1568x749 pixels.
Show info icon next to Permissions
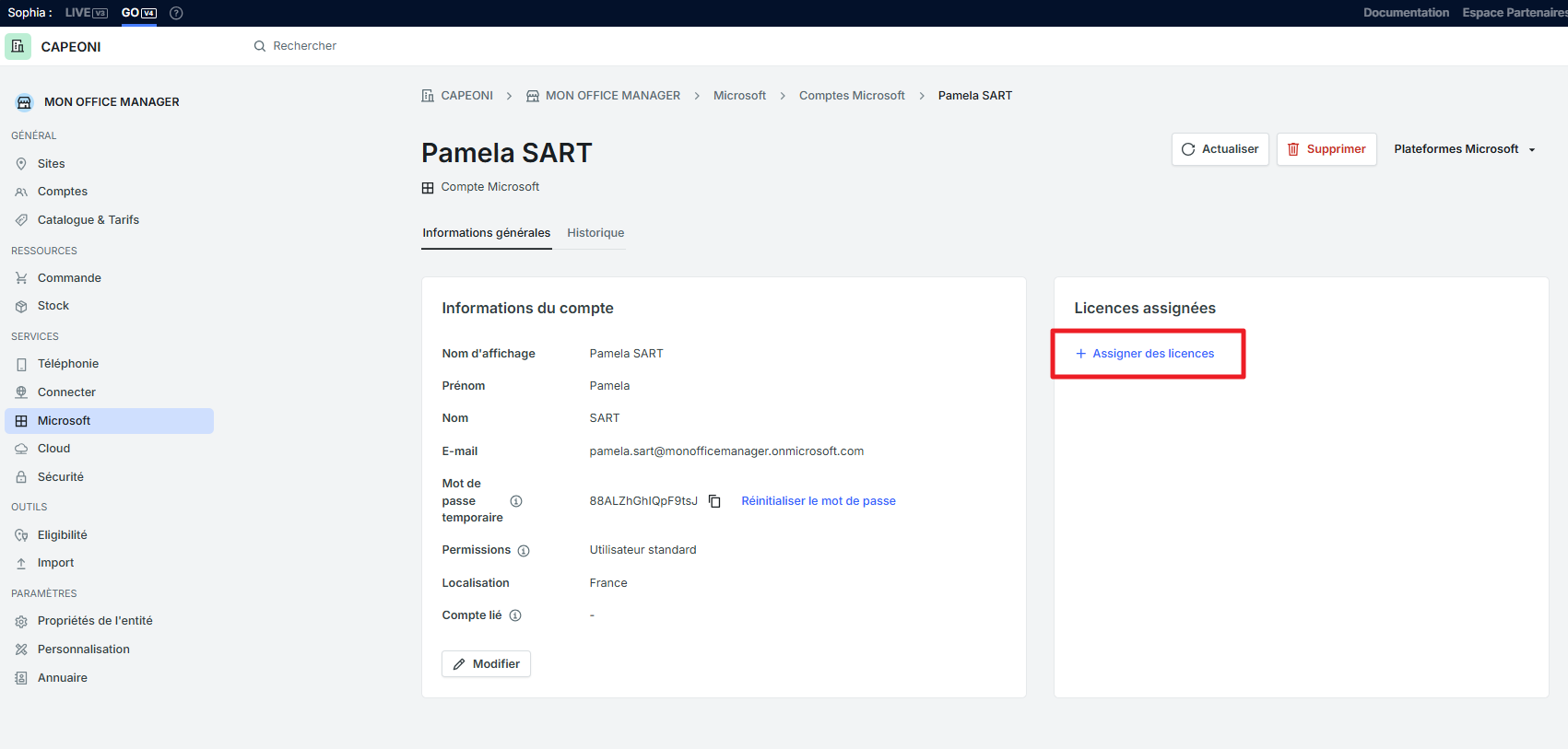pos(524,551)
